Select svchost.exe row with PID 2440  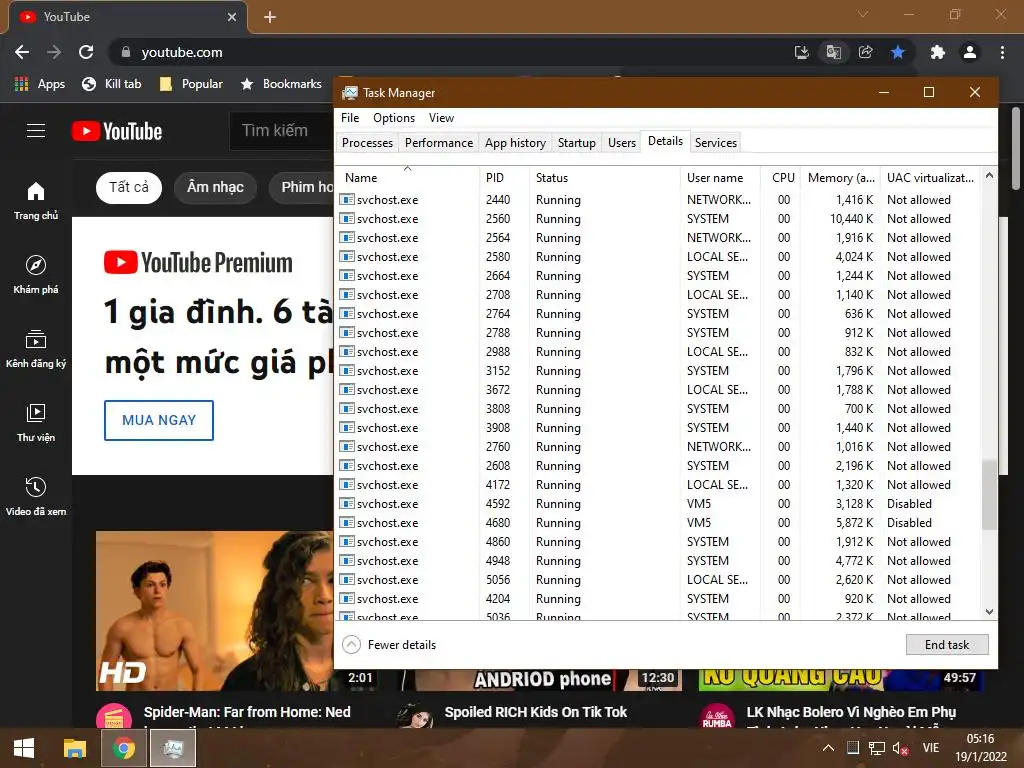pyautogui.click(x=658, y=200)
